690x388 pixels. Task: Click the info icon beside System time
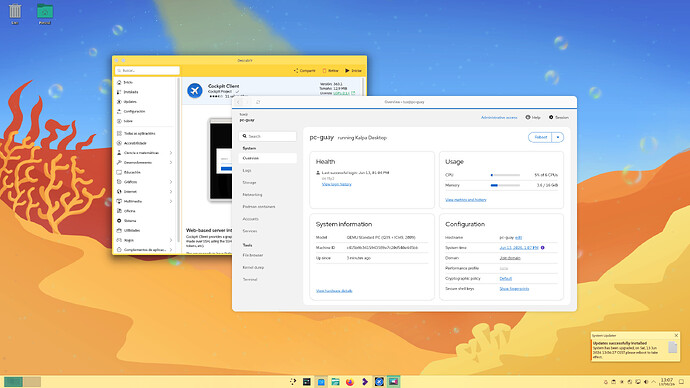click(543, 248)
